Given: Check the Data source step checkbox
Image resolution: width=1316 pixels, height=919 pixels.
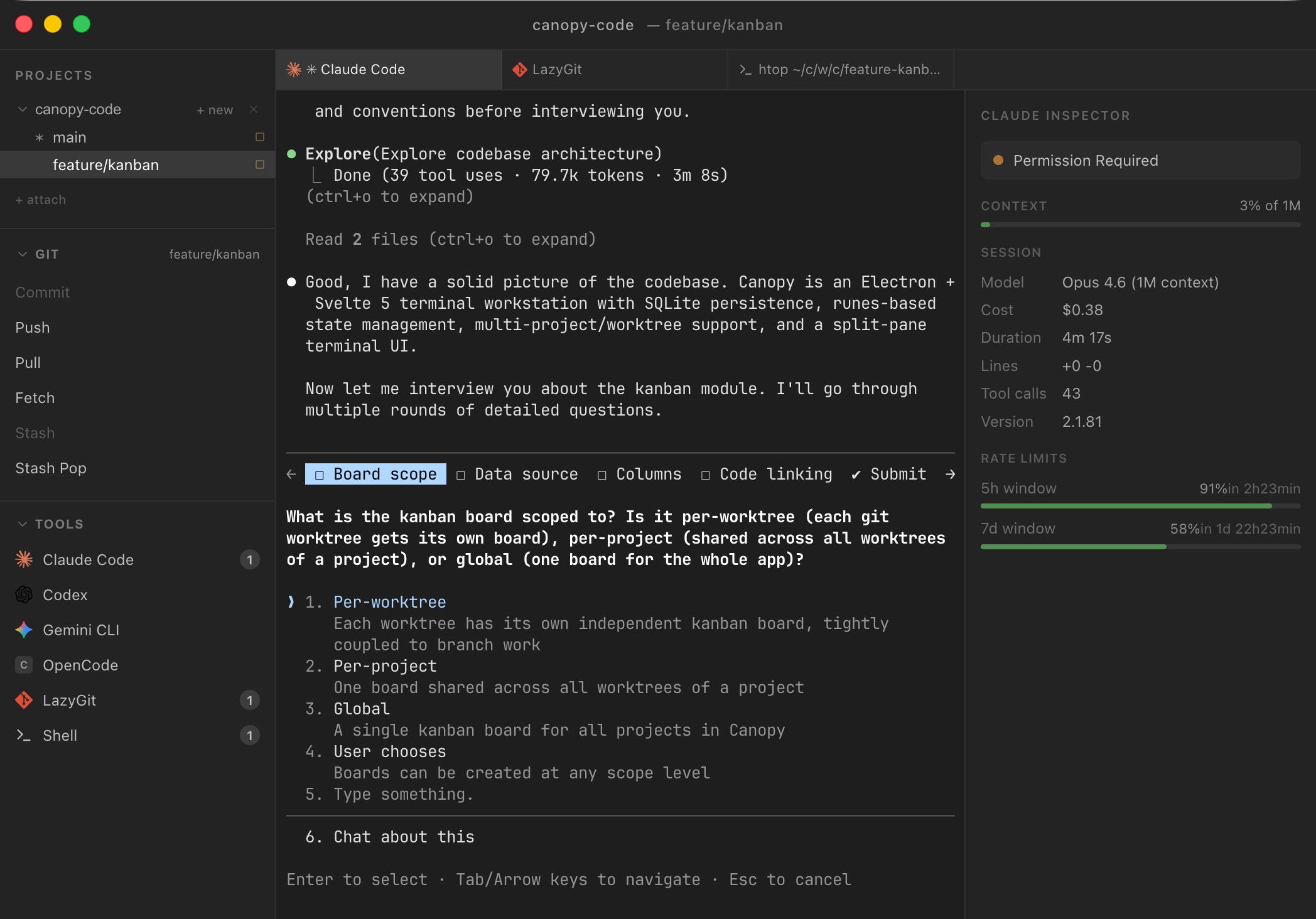Looking at the screenshot, I should (x=461, y=474).
